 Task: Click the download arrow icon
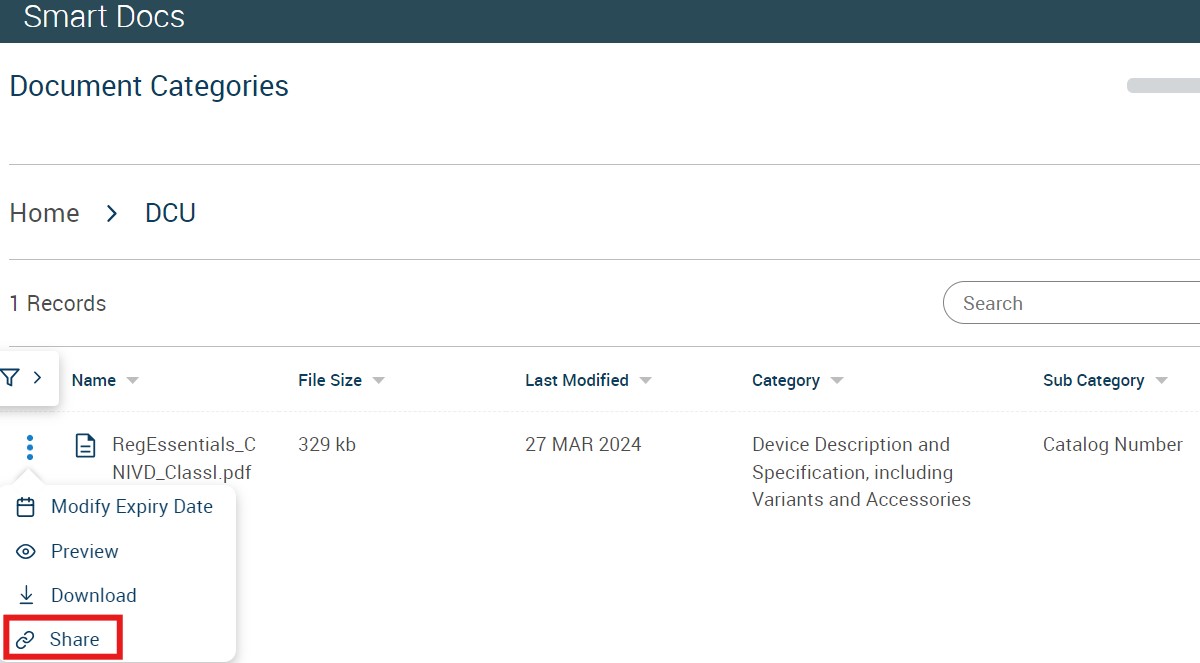click(27, 595)
